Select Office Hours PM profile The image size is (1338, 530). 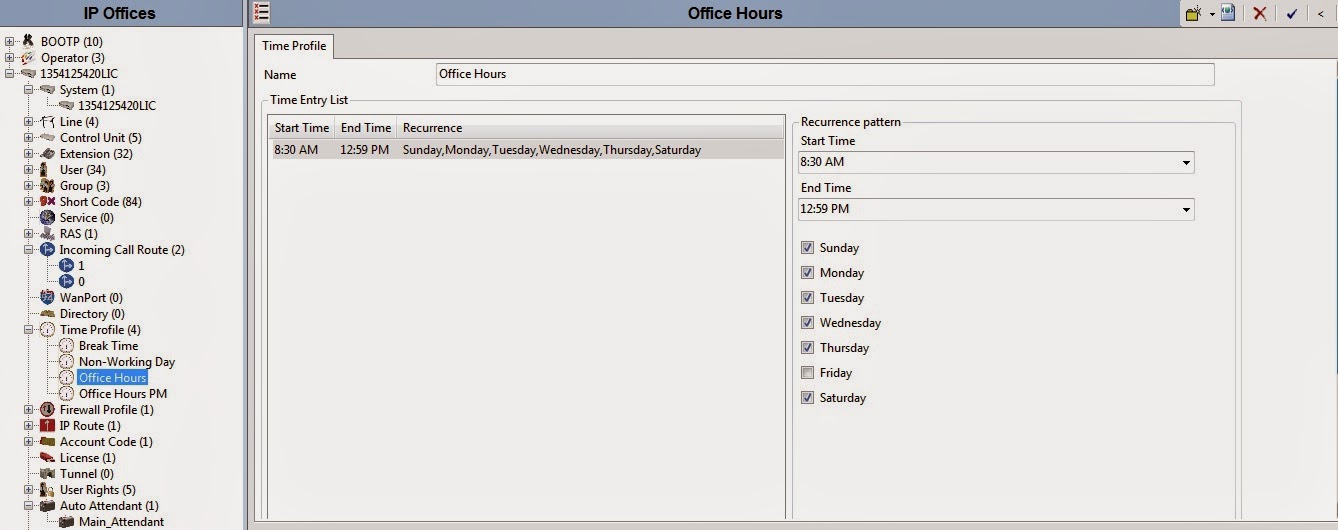click(122, 393)
